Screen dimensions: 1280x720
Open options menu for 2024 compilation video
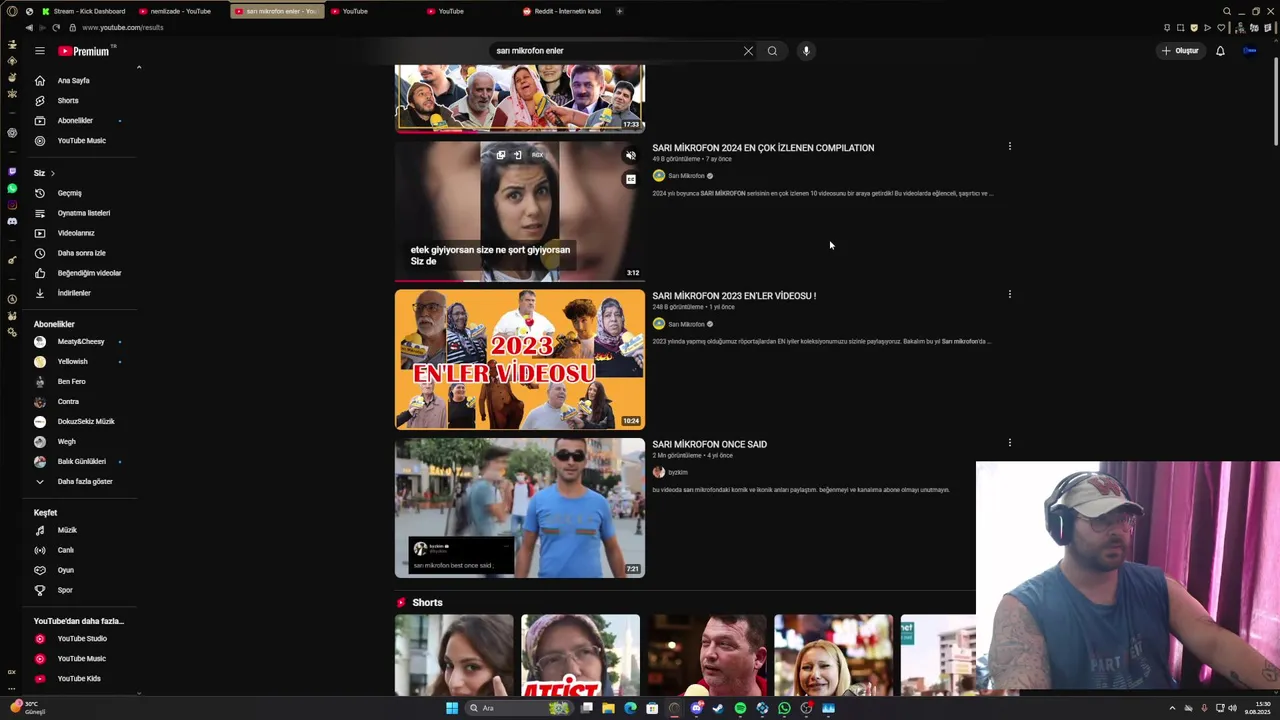(x=1010, y=147)
